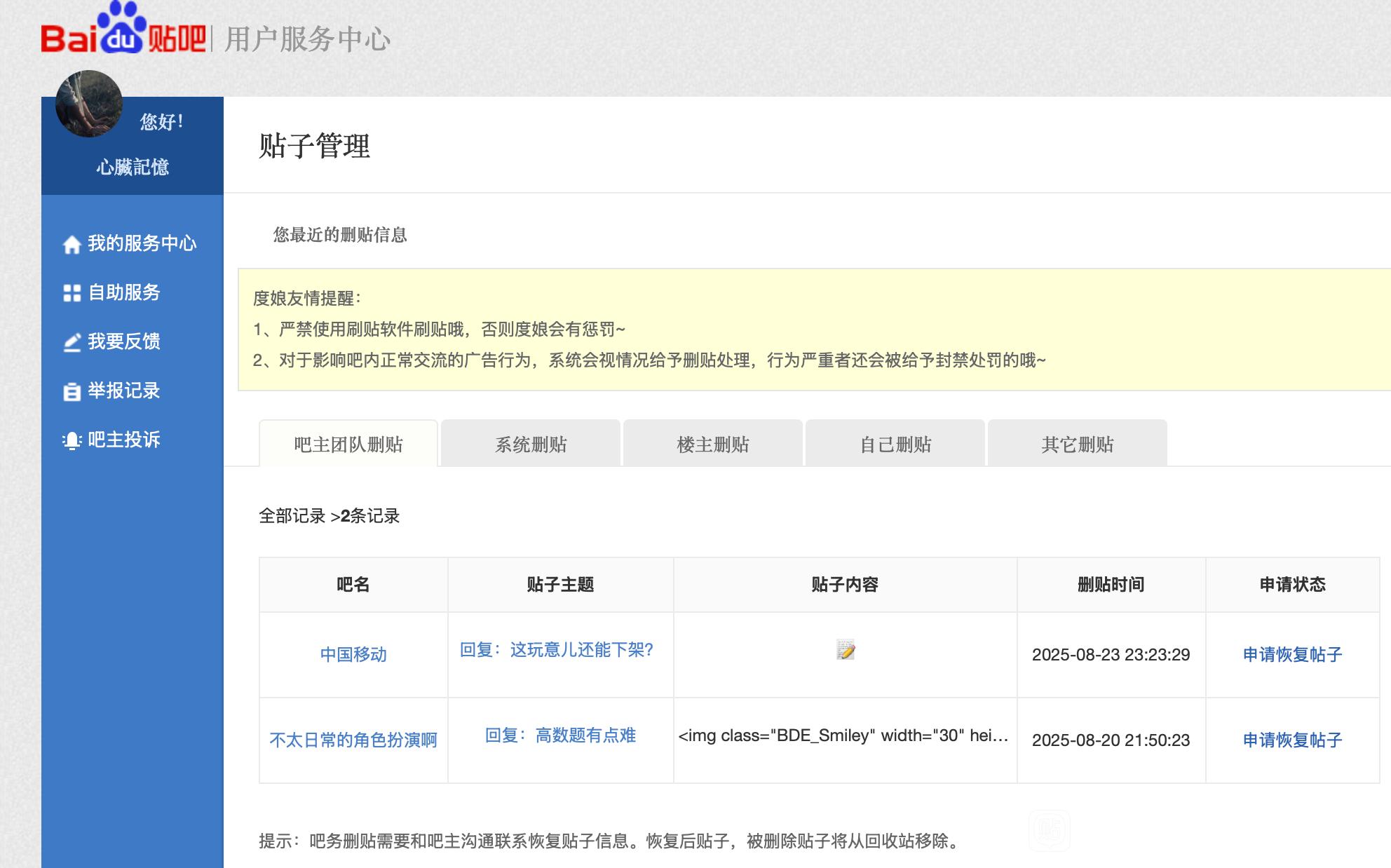1391x868 pixels.
Task: Open the 不太日常的角色扮演啊 forum link
Action: (x=353, y=740)
